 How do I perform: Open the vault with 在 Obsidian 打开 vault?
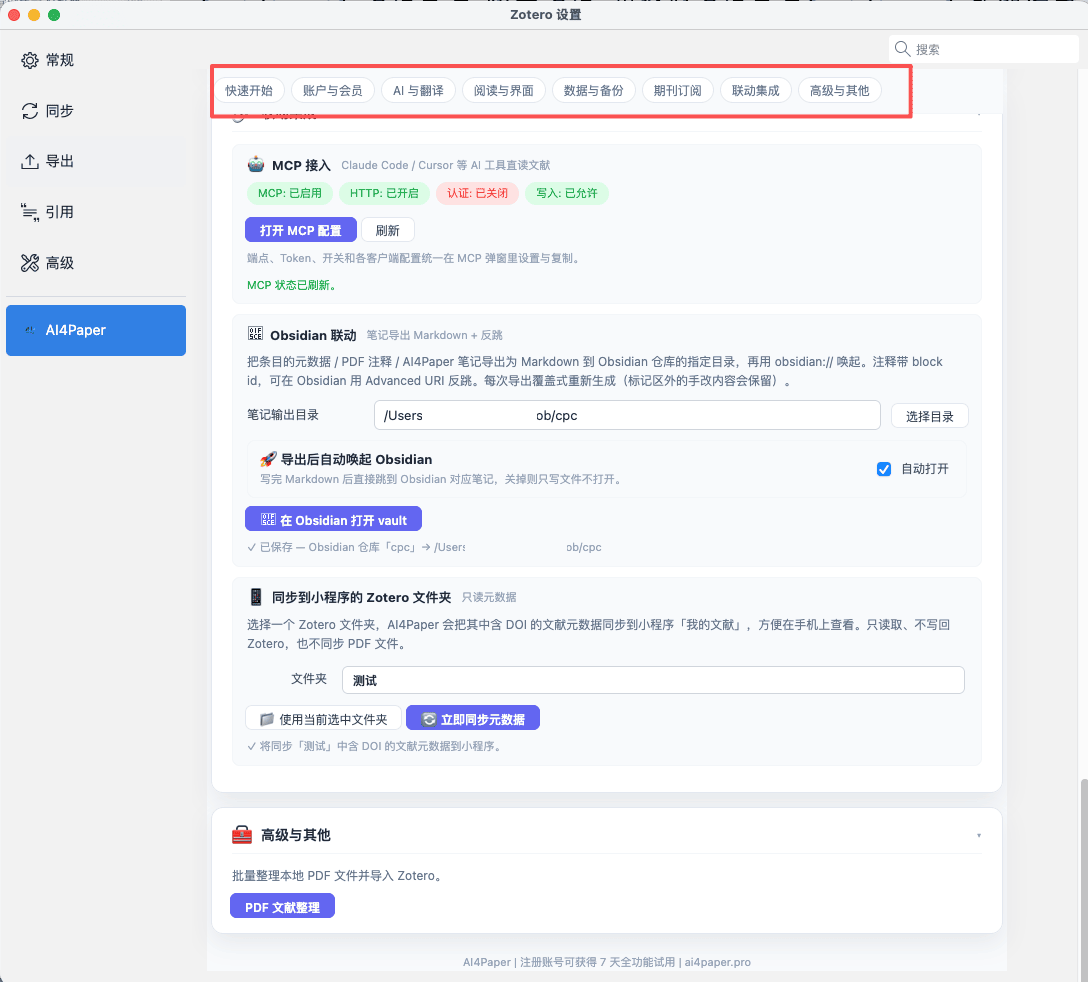click(x=333, y=519)
